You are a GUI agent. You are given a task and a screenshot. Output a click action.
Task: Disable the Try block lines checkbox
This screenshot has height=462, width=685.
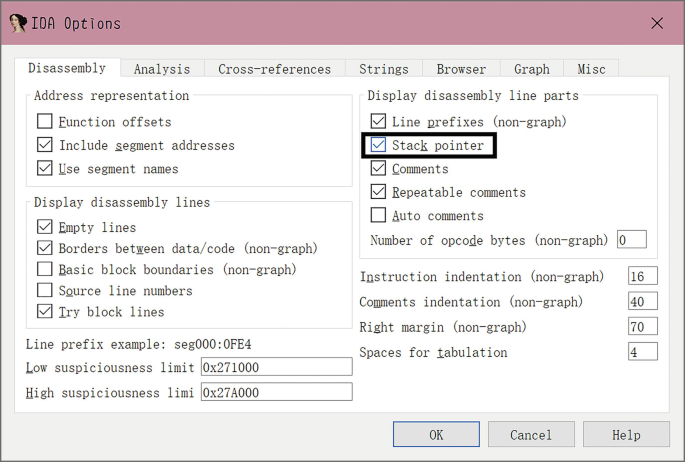[x=45, y=312]
